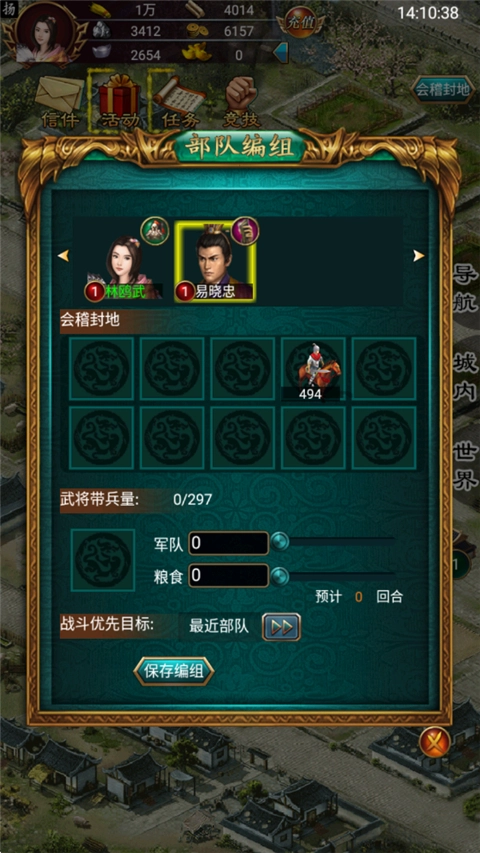This screenshot has width=480, height=853.
Task: Open the 信件 mail envelope icon
Action: click(59, 101)
